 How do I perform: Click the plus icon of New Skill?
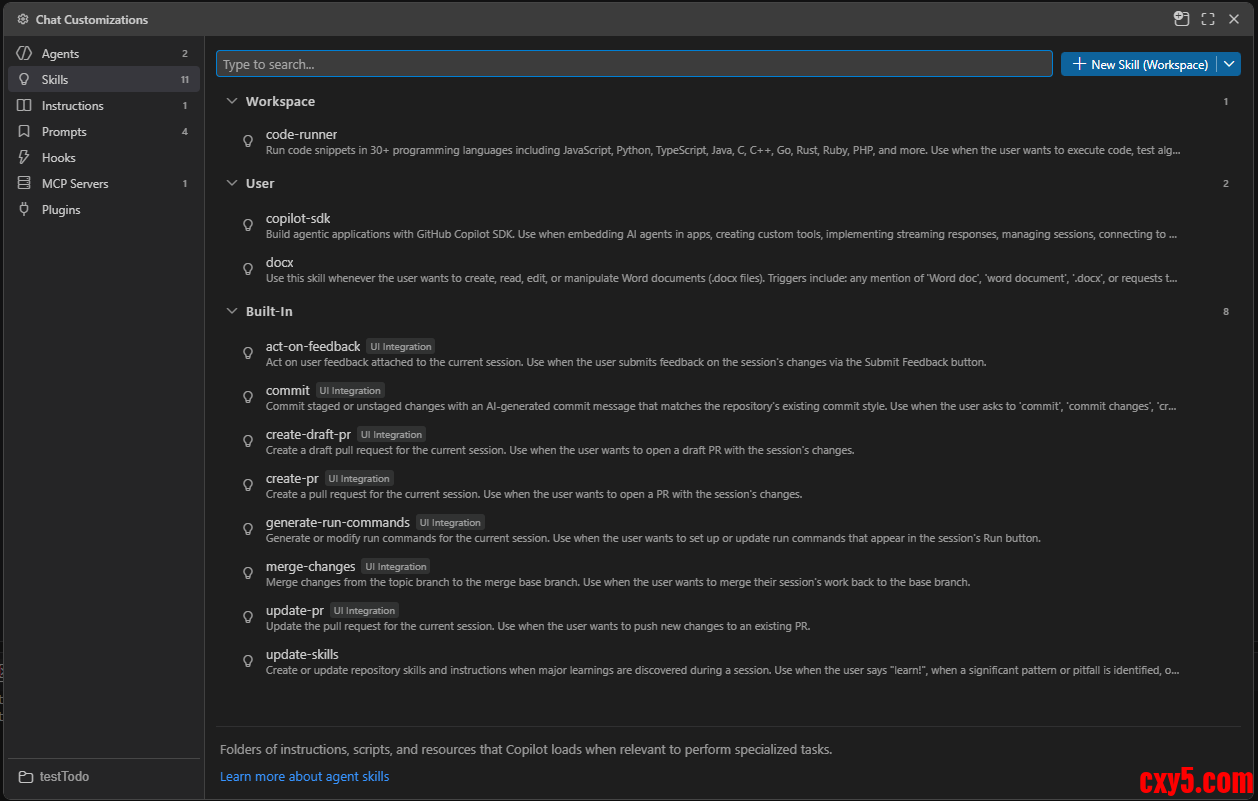(1079, 64)
